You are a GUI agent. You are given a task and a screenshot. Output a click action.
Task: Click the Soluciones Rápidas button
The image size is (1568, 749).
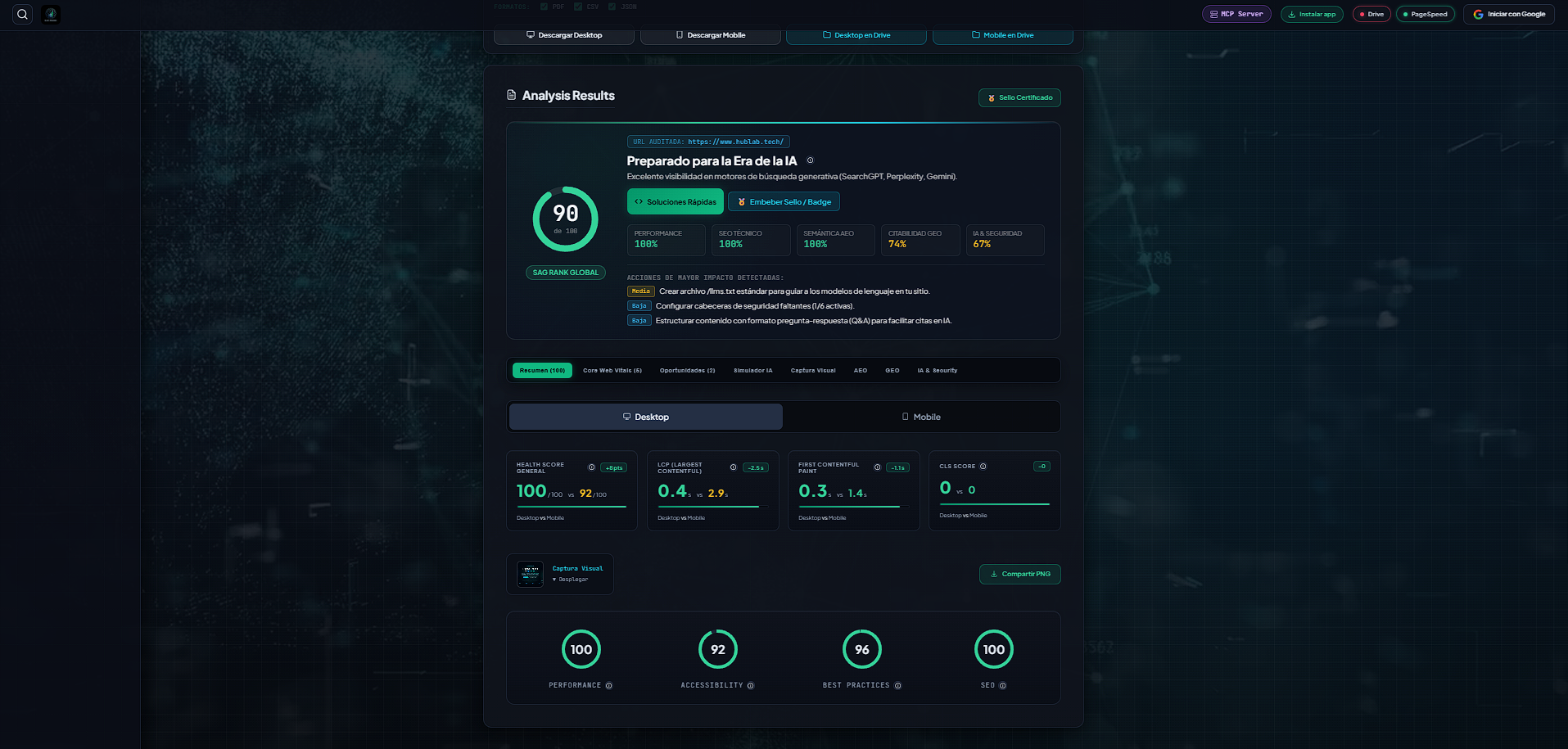[676, 201]
